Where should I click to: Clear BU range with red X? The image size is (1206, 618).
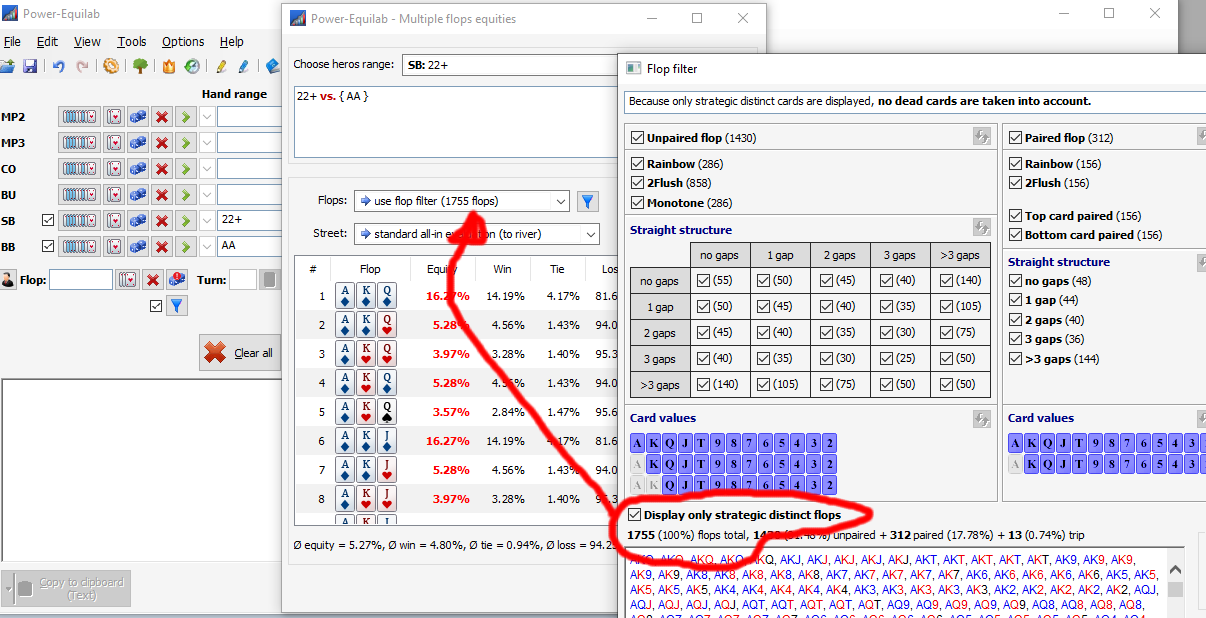coord(162,194)
